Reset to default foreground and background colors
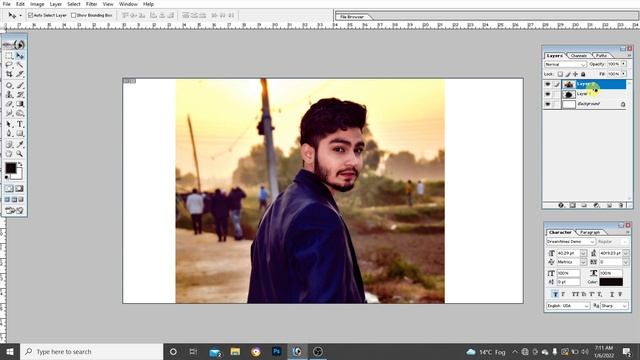This screenshot has width=640, height=360. pyautogui.click(x=7, y=178)
